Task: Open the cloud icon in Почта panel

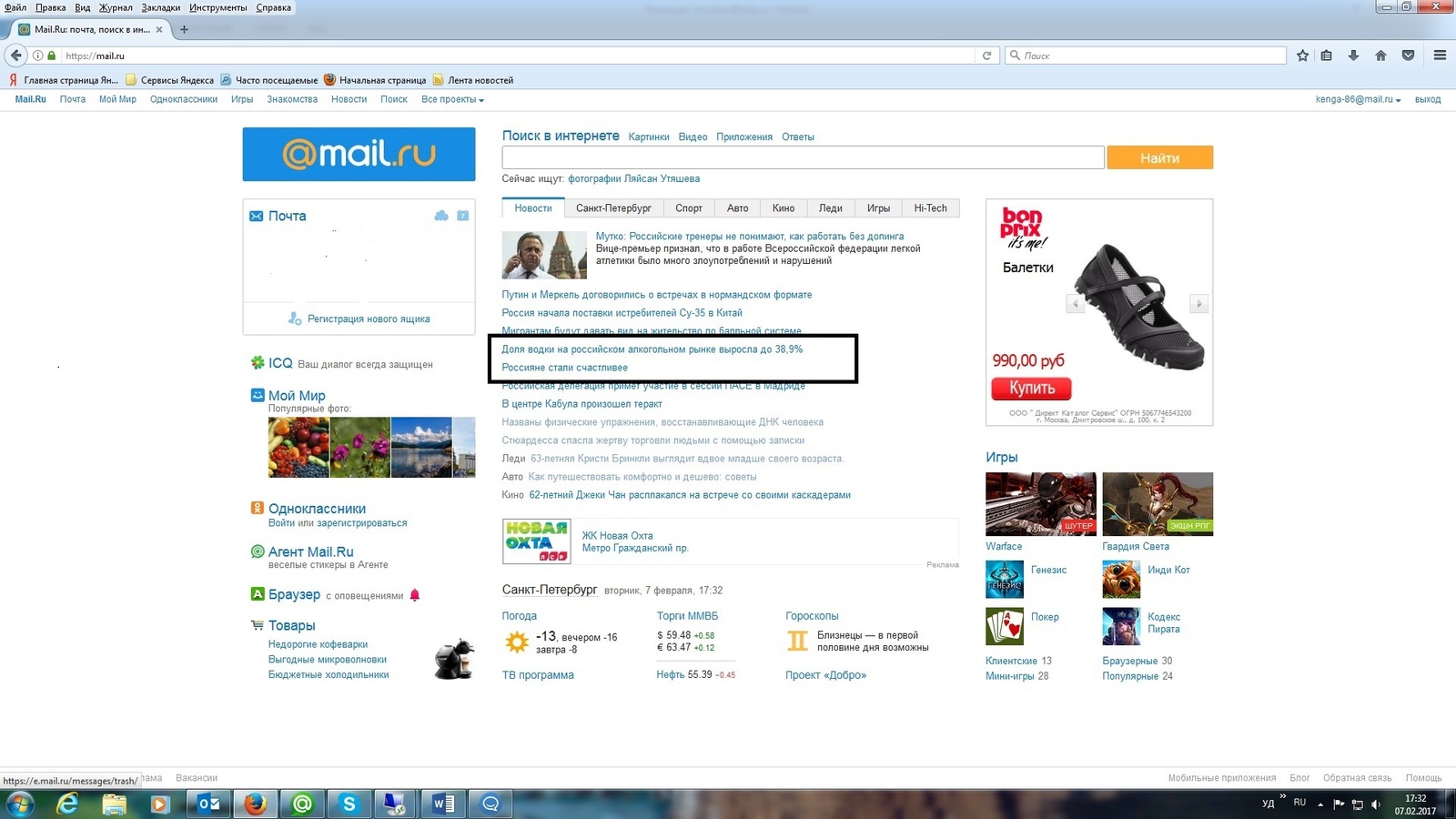Action: coord(441,216)
